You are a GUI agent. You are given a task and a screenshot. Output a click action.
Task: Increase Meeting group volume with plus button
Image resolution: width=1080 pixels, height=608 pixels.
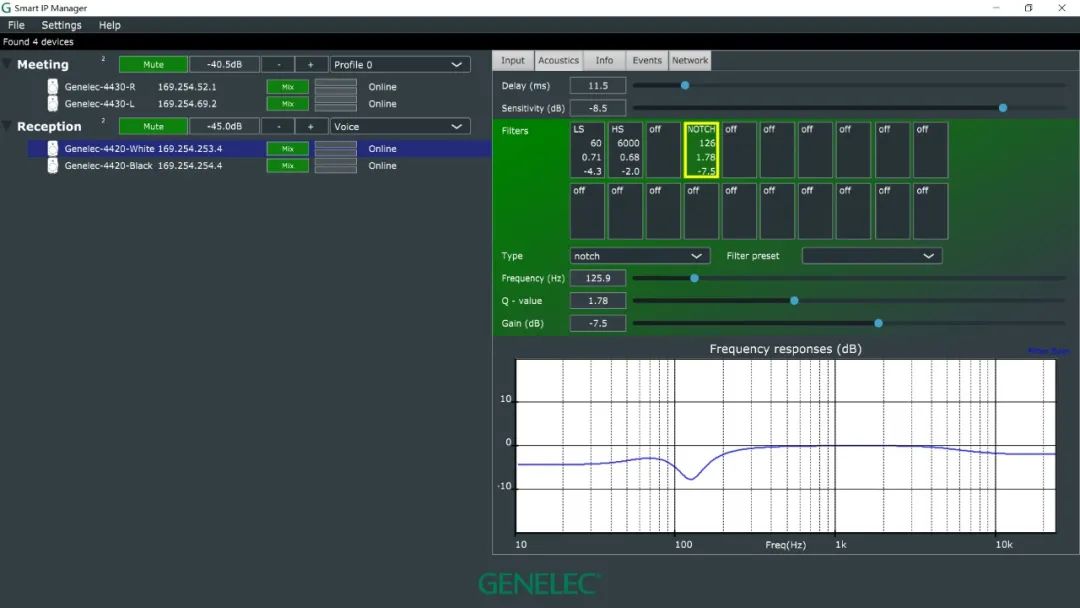tap(311, 64)
